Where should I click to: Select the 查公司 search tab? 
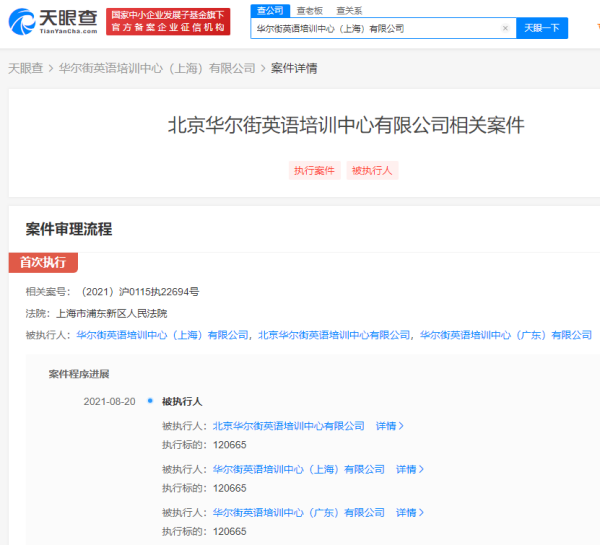[x=270, y=11]
